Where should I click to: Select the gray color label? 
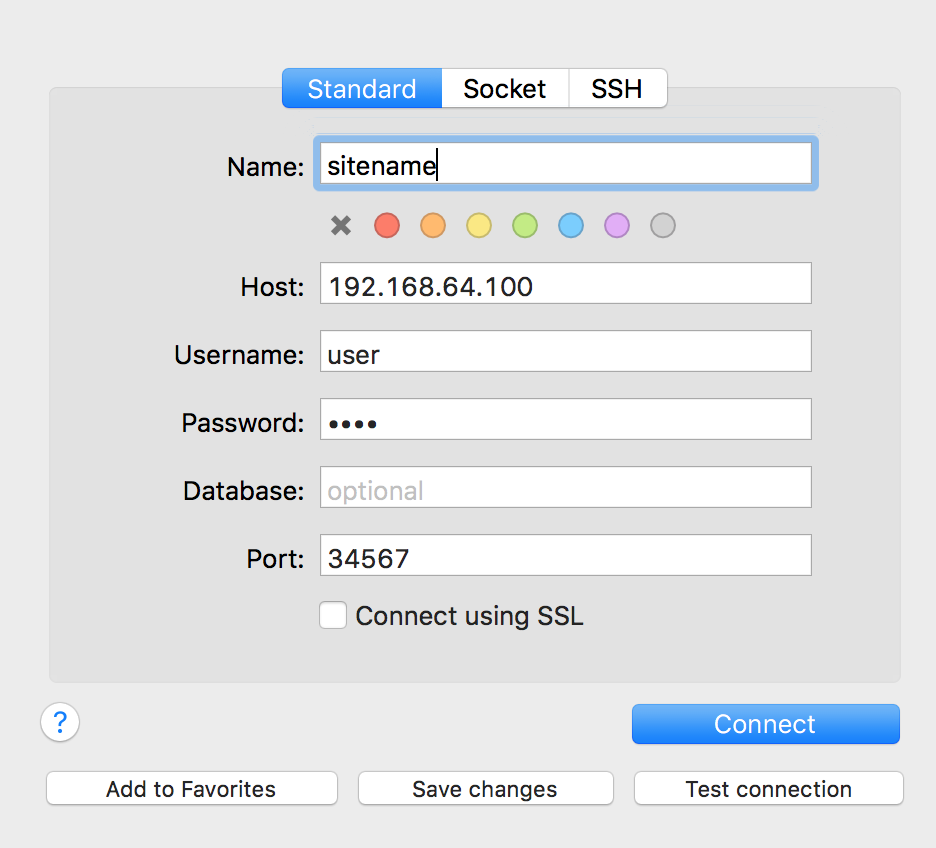663,225
